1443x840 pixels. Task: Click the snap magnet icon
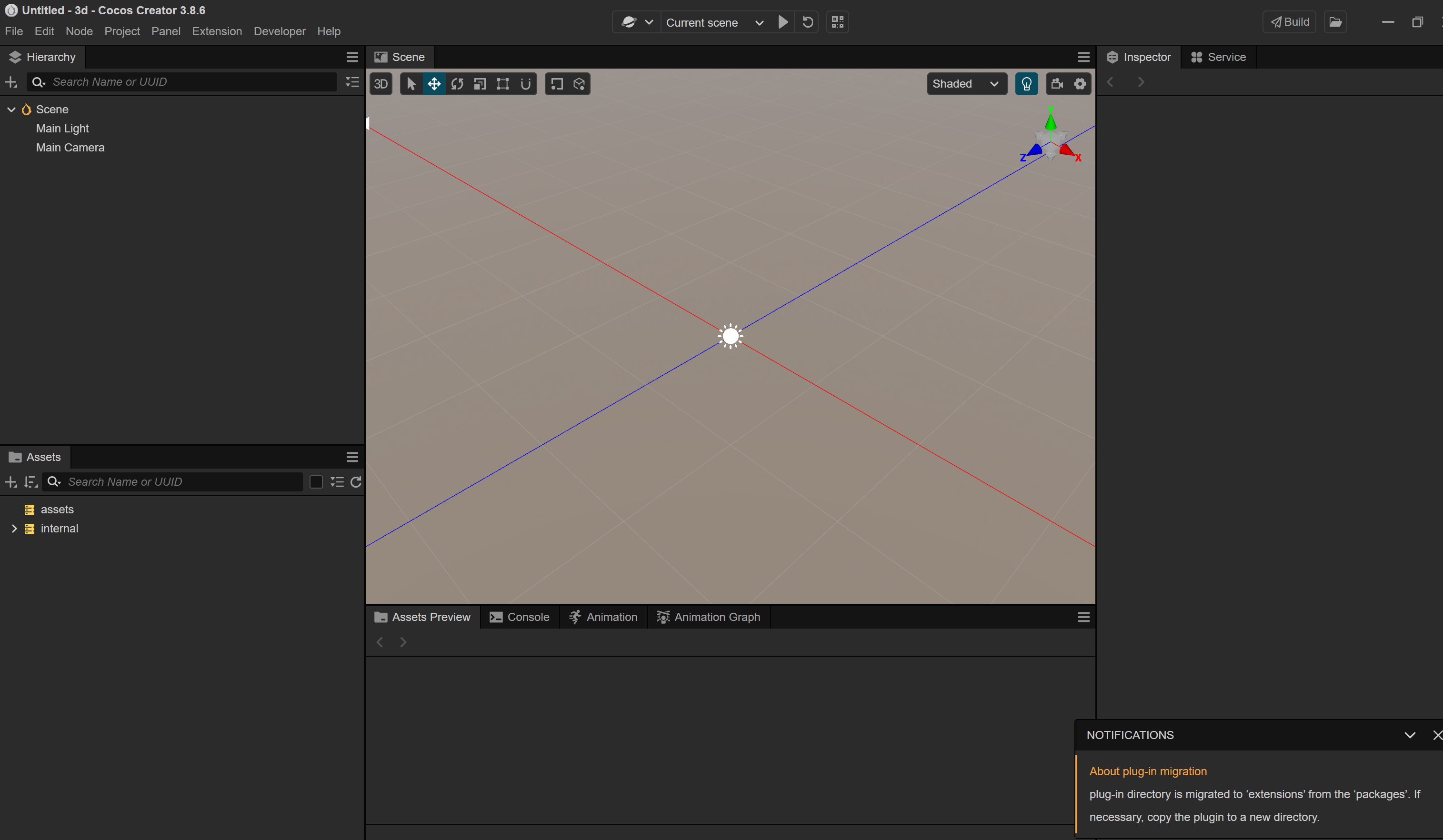click(525, 84)
